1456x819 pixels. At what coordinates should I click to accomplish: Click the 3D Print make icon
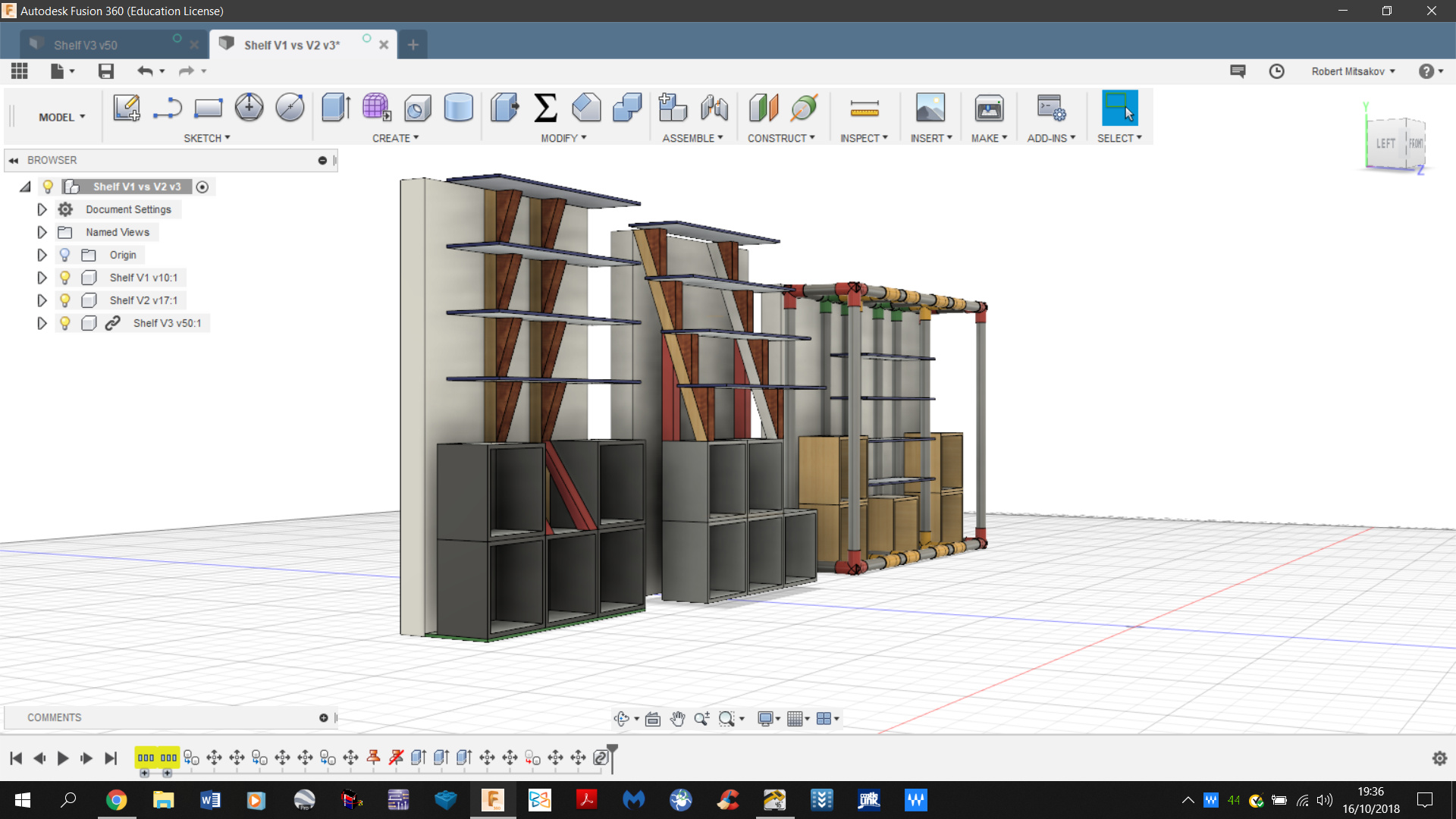click(x=989, y=108)
